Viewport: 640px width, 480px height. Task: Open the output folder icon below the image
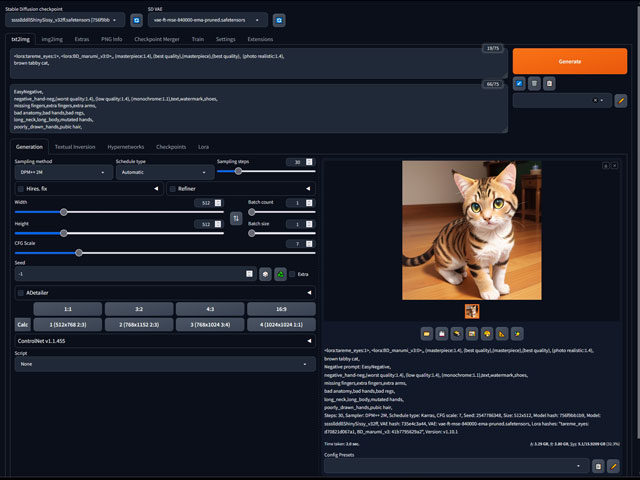[x=426, y=331]
